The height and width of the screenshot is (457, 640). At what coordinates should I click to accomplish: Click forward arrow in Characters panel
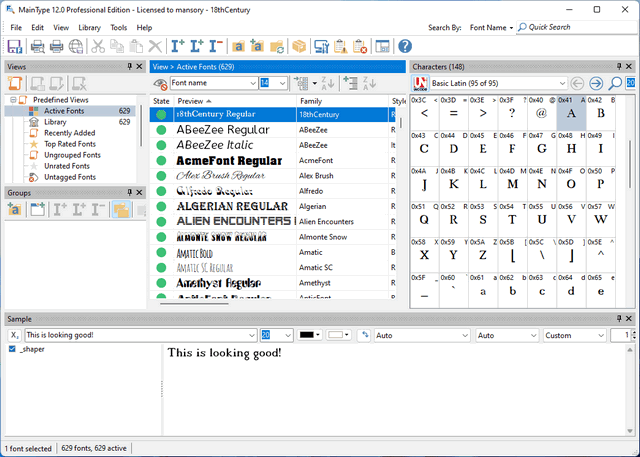click(597, 83)
